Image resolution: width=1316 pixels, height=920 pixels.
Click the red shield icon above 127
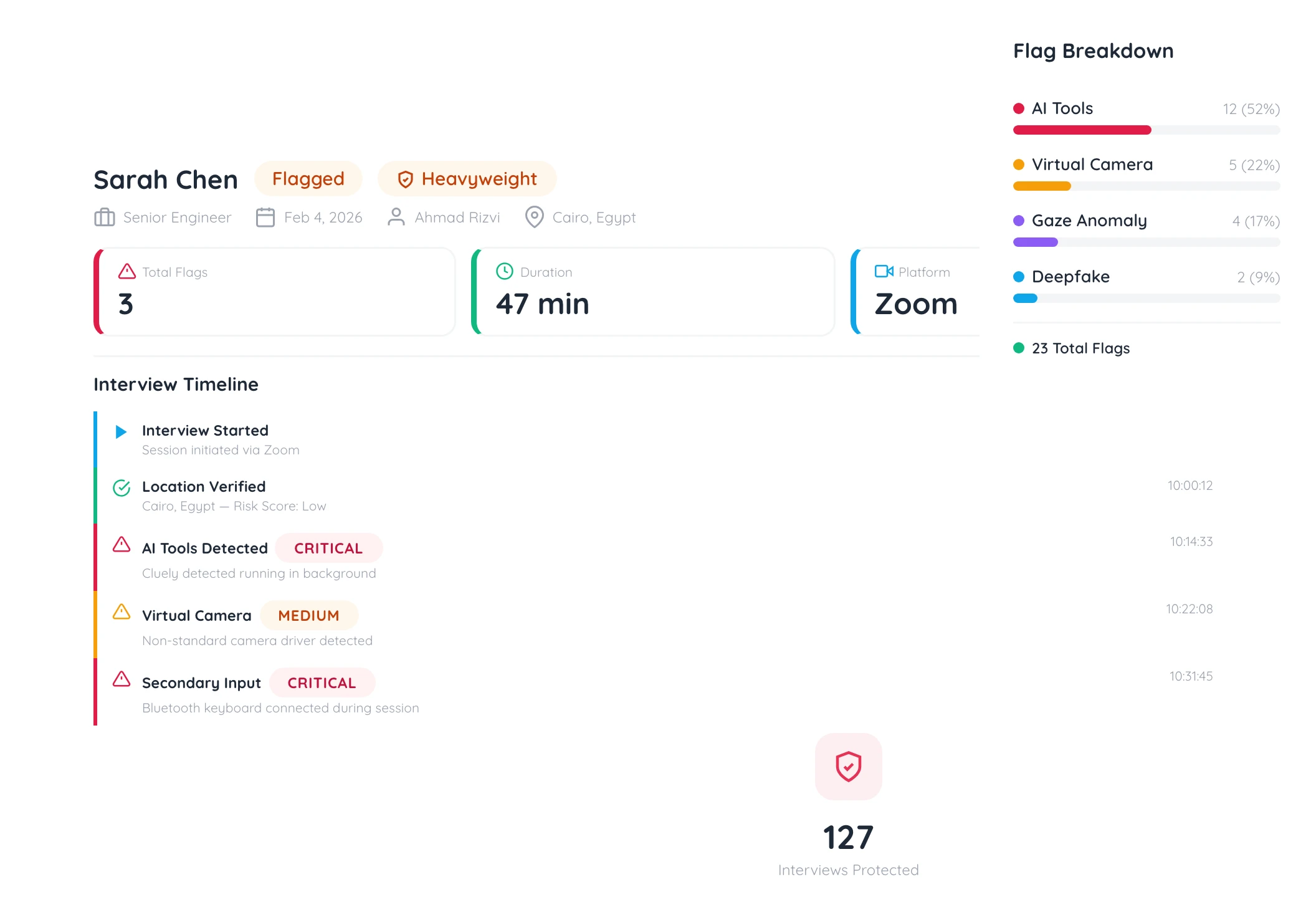click(848, 767)
